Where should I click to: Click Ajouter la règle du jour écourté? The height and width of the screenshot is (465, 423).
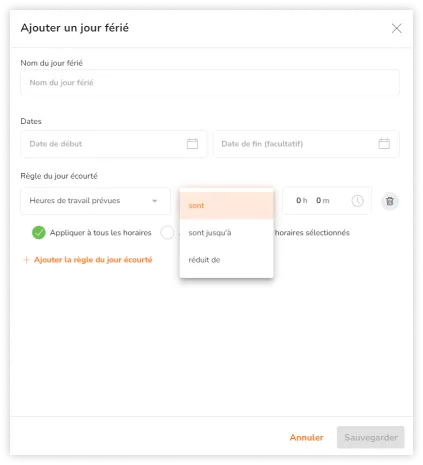tap(87, 260)
